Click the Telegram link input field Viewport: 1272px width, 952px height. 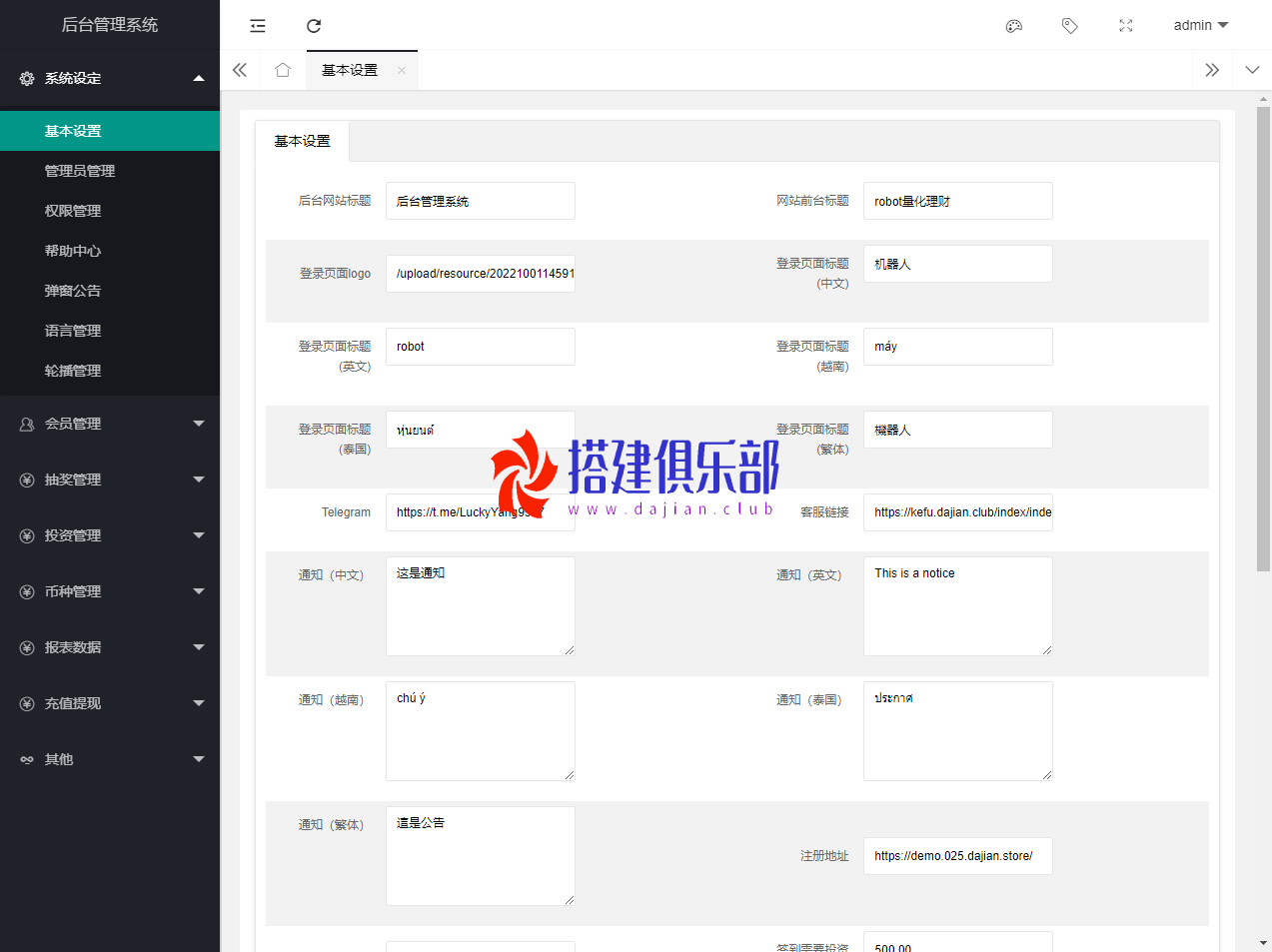481,512
